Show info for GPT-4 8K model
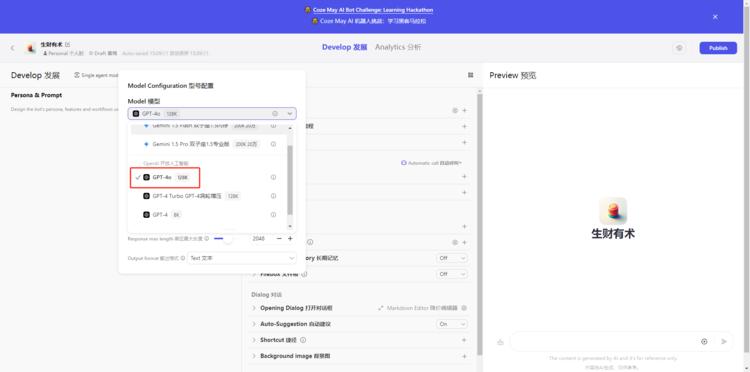The image size is (750, 372). [x=273, y=215]
